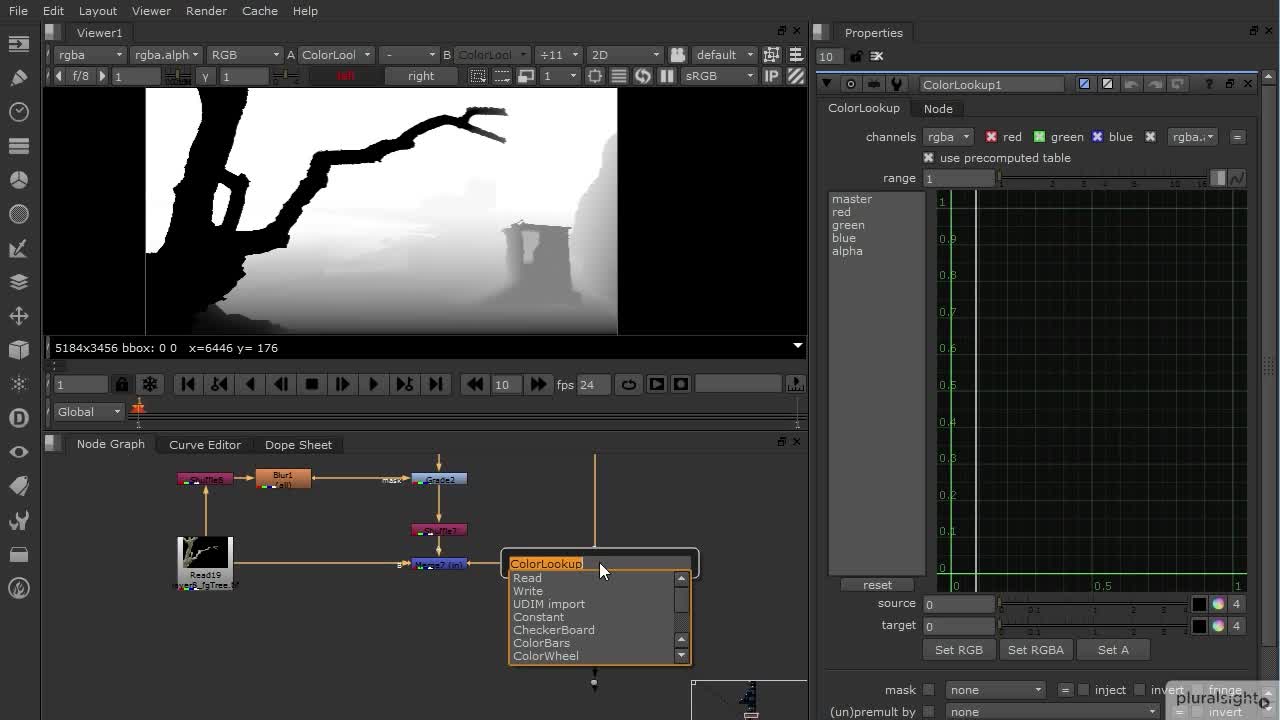1280x720 pixels.
Task: Step back one frame
Action: coord(281,384)
